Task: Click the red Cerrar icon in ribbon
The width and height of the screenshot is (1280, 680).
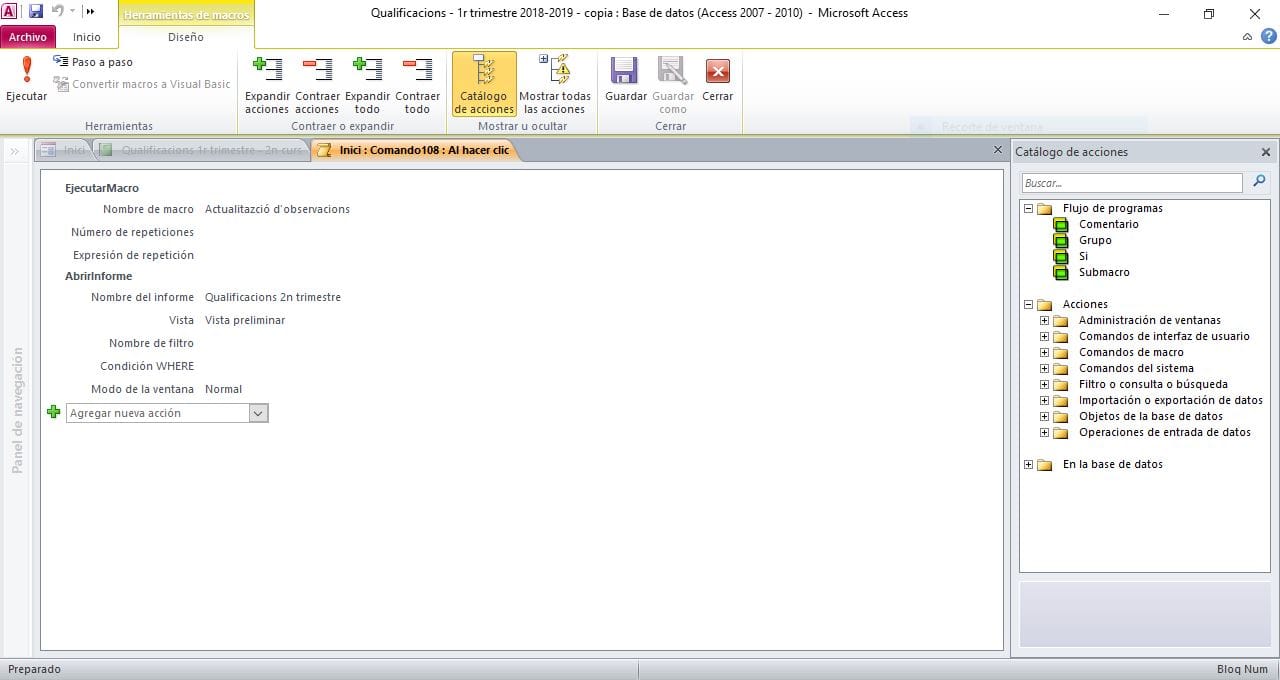Action: (x=717, y=71)
